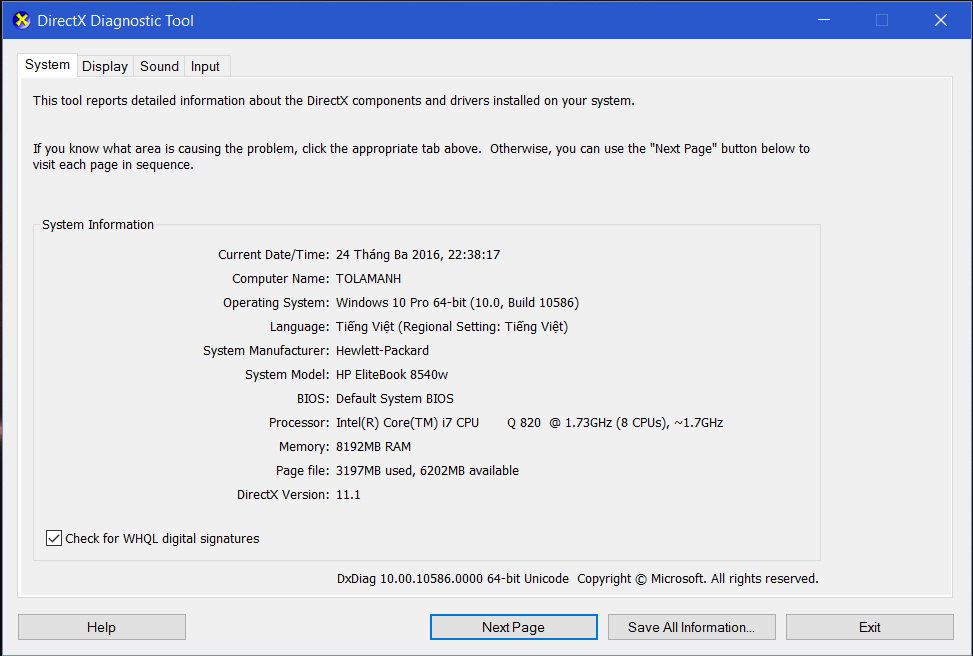Click the DirectX Version 11.1 value
Viewport: 973px width, 656px height.
coord(348,495)
